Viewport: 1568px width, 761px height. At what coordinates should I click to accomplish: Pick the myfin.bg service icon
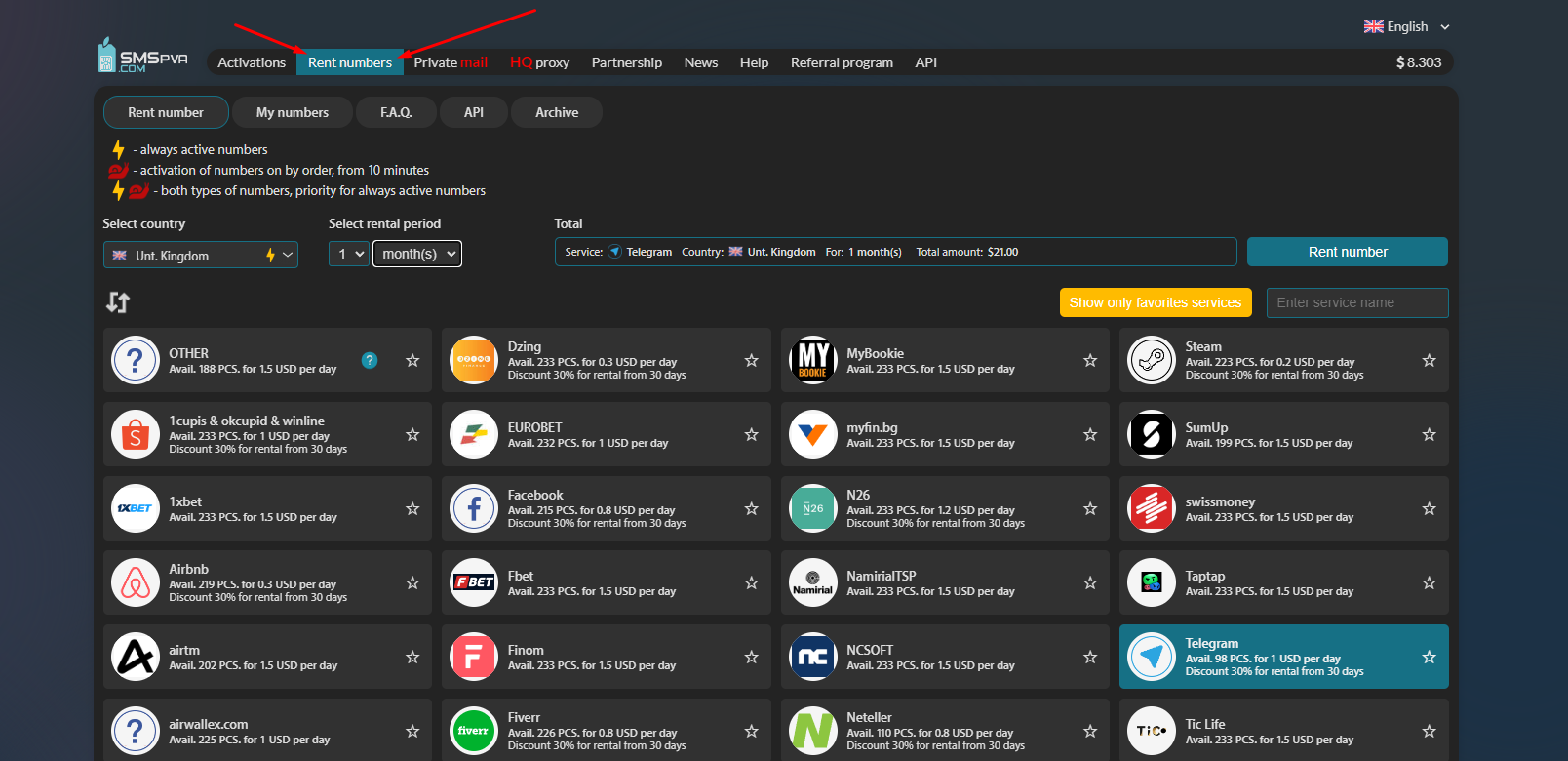click(813, 434)
